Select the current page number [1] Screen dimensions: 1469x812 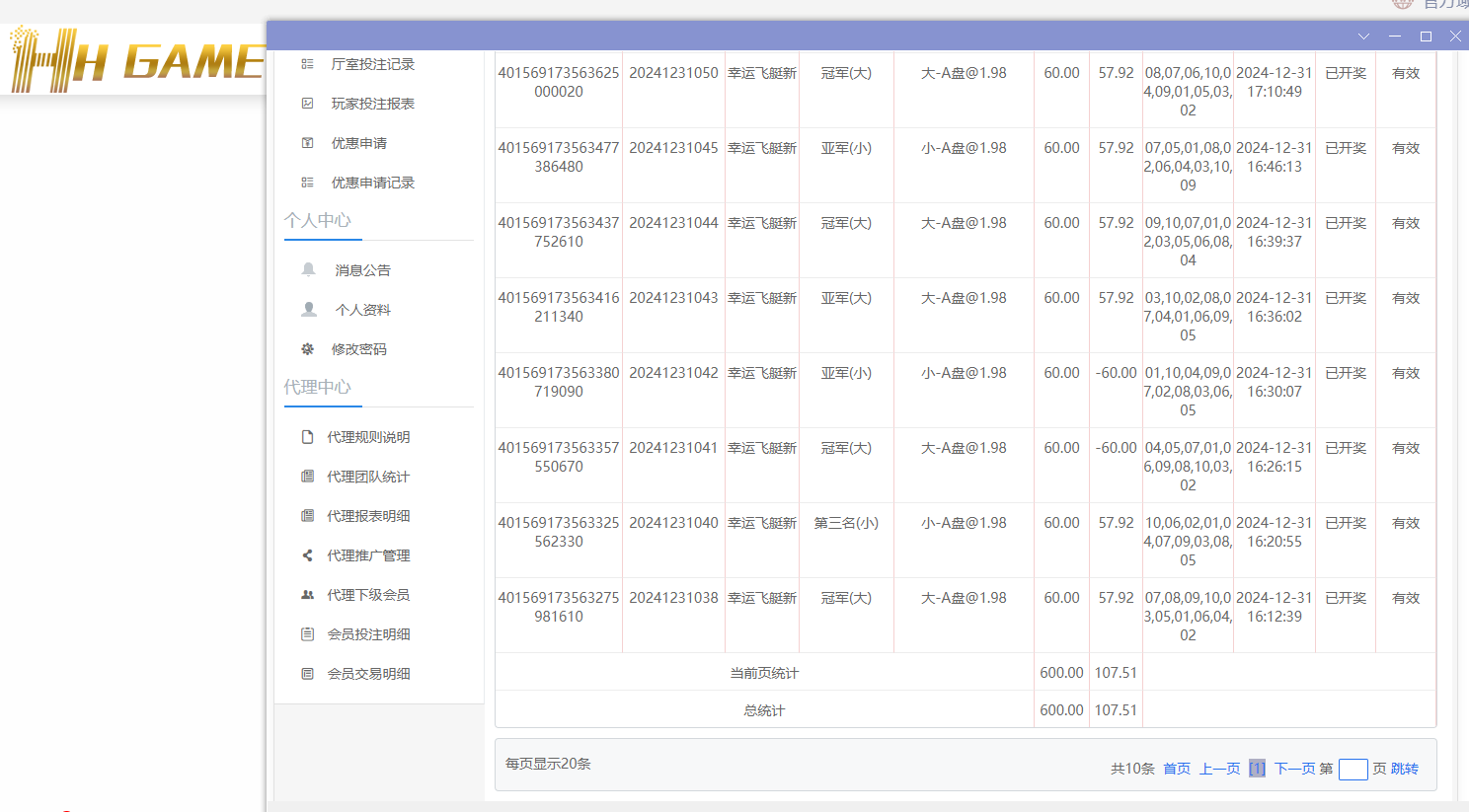[1257, 768]
